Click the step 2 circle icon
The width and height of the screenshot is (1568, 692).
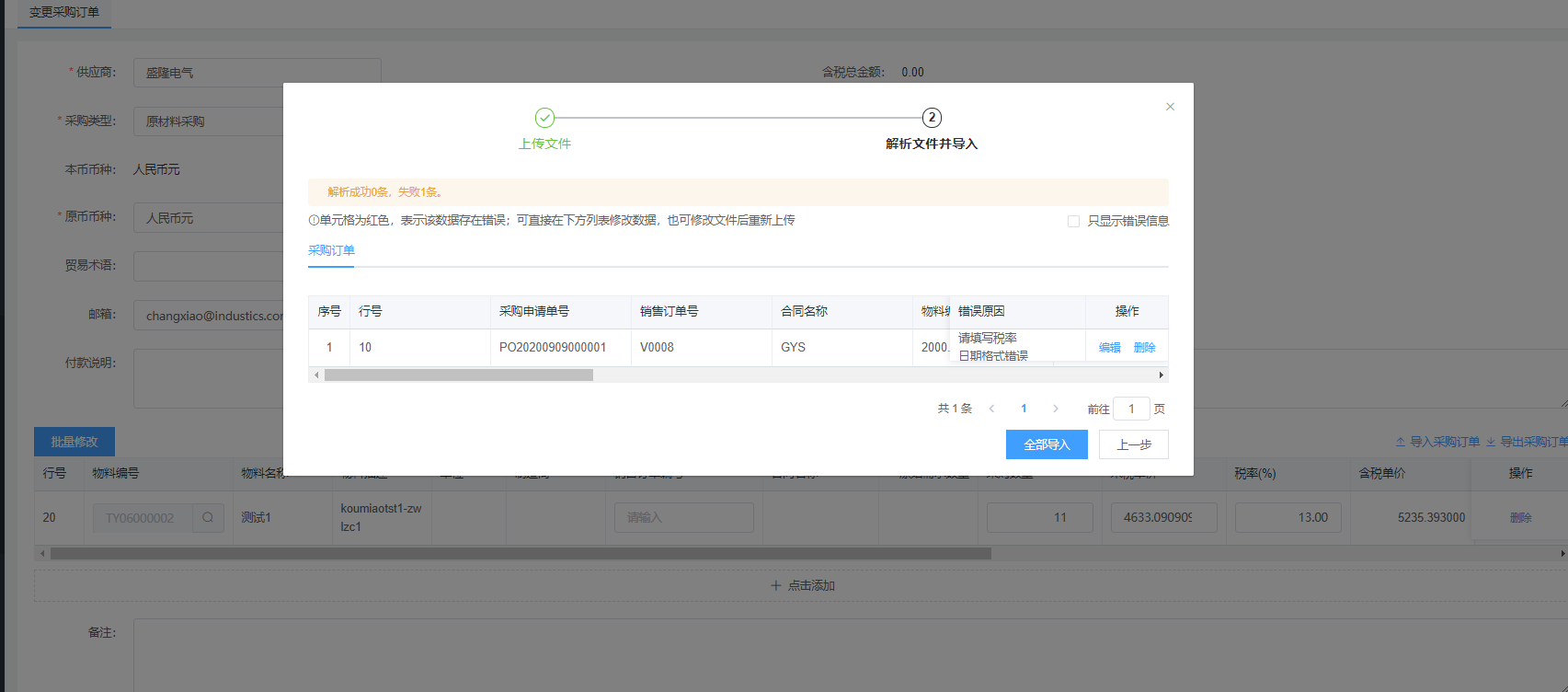(x=932, y=118)
